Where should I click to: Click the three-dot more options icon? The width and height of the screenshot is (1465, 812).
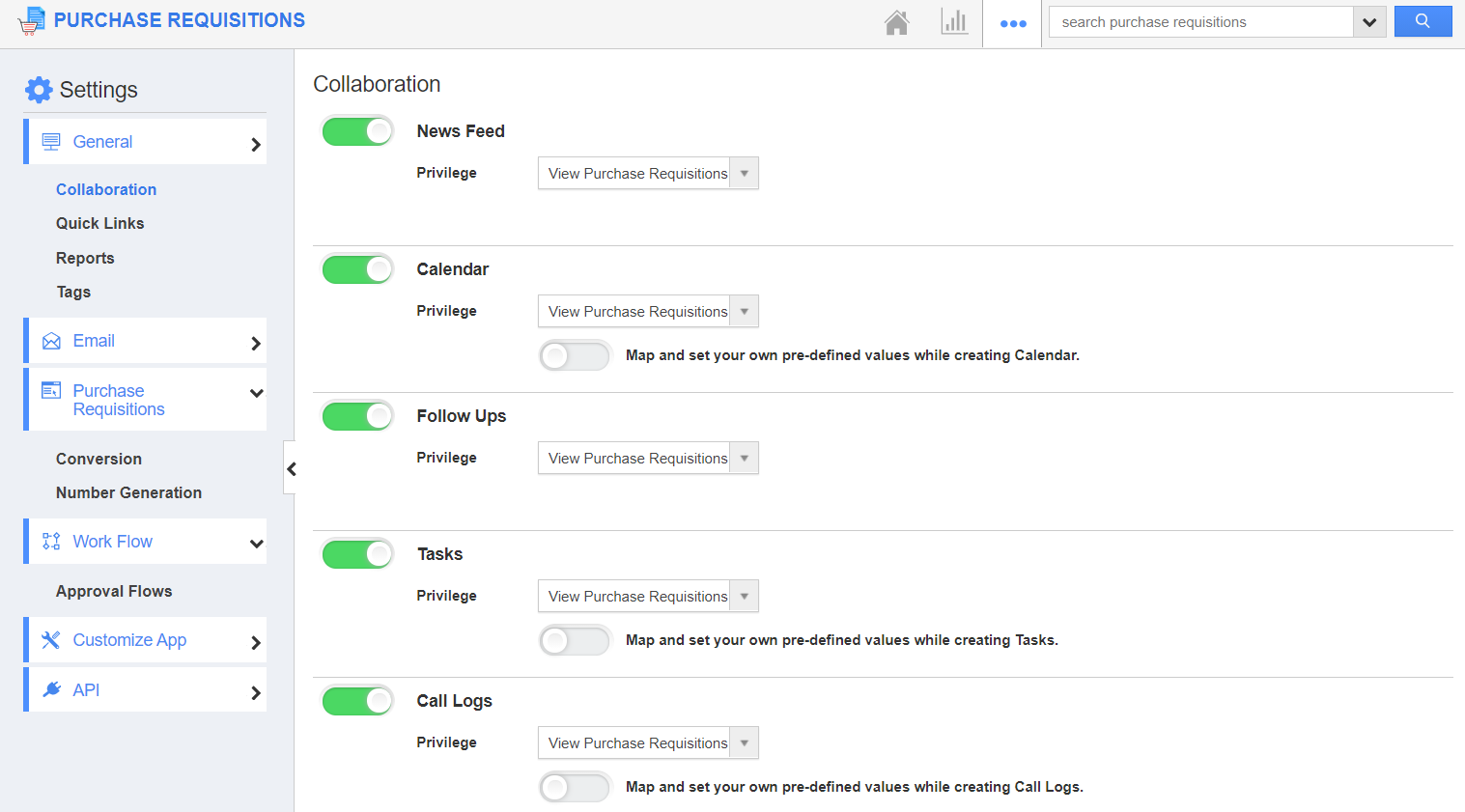(x=1012, y=23)
